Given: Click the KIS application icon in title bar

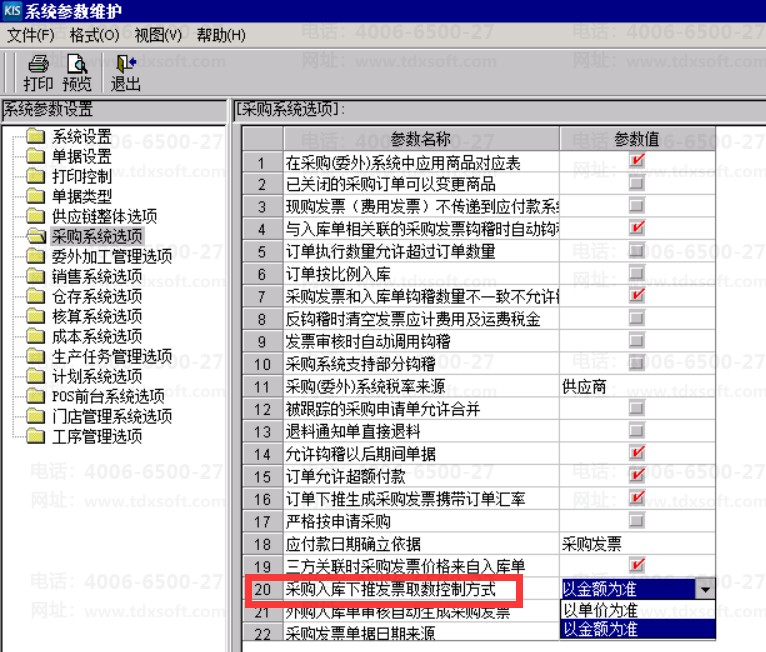Looking at the screenshot, I should tap(12, 11).
